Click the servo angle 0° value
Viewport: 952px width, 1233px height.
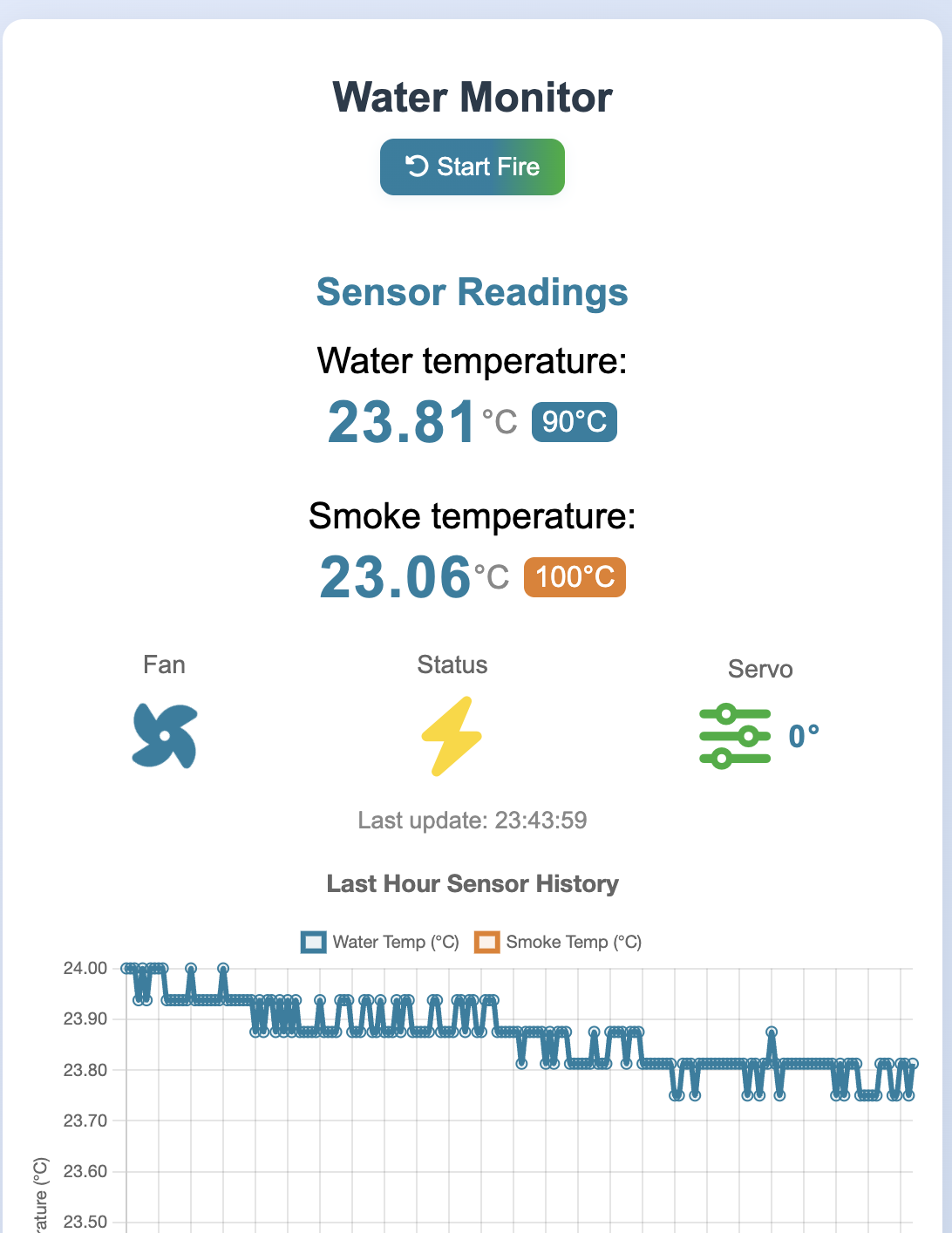point(804,737)
